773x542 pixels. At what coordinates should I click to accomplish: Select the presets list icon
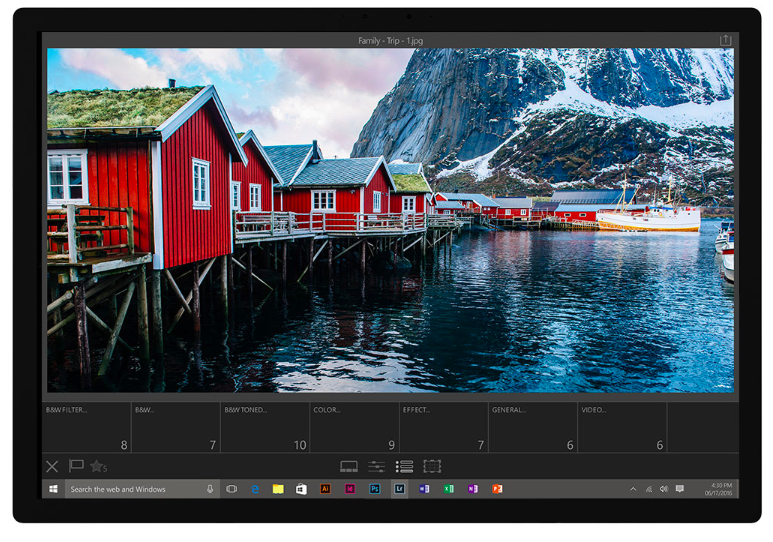point(404,466)
